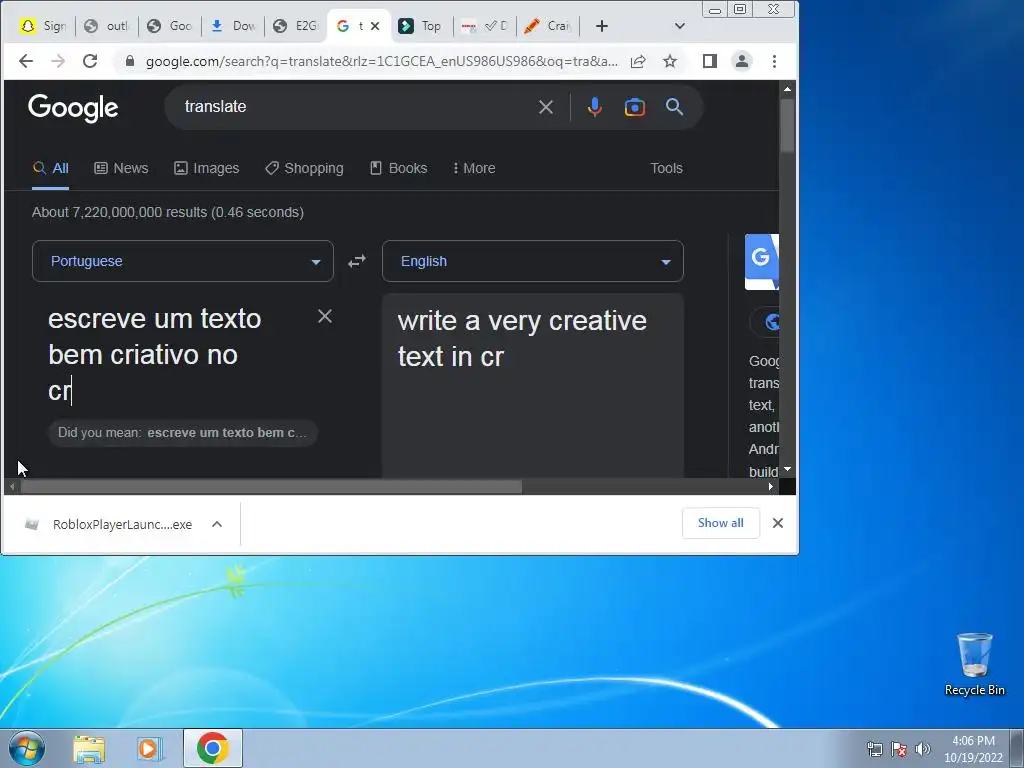1024x768 pixels.
Task: Reload the current page
Action: pos(90,61)
